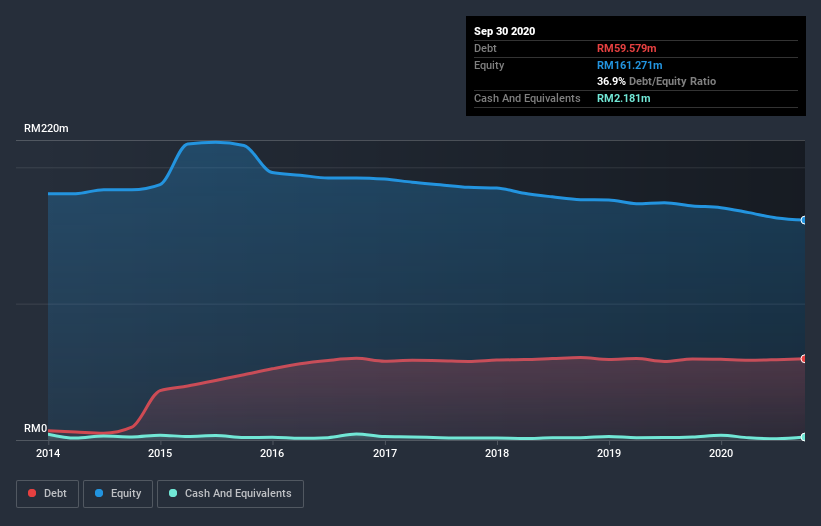Click the 2018 x-axis label

coord(497,453)
